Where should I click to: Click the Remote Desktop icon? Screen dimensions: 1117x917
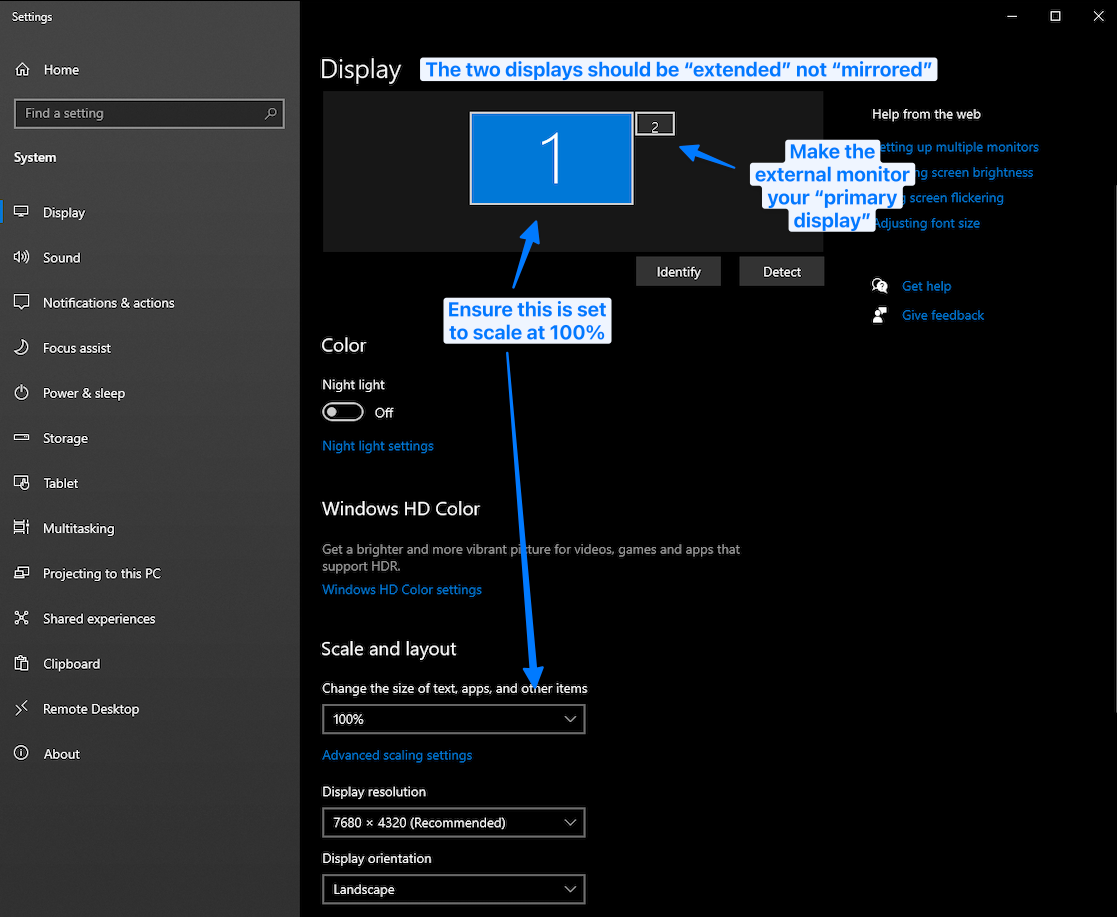[x=22, y=709]
